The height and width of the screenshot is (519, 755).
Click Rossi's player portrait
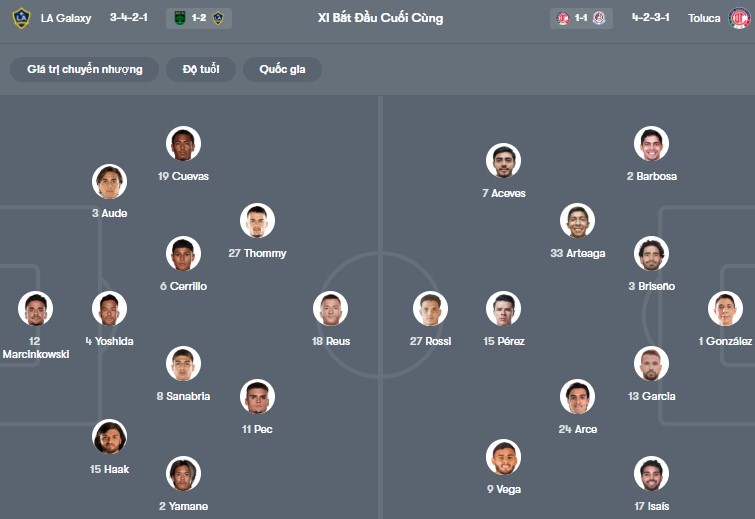[430, 308]
